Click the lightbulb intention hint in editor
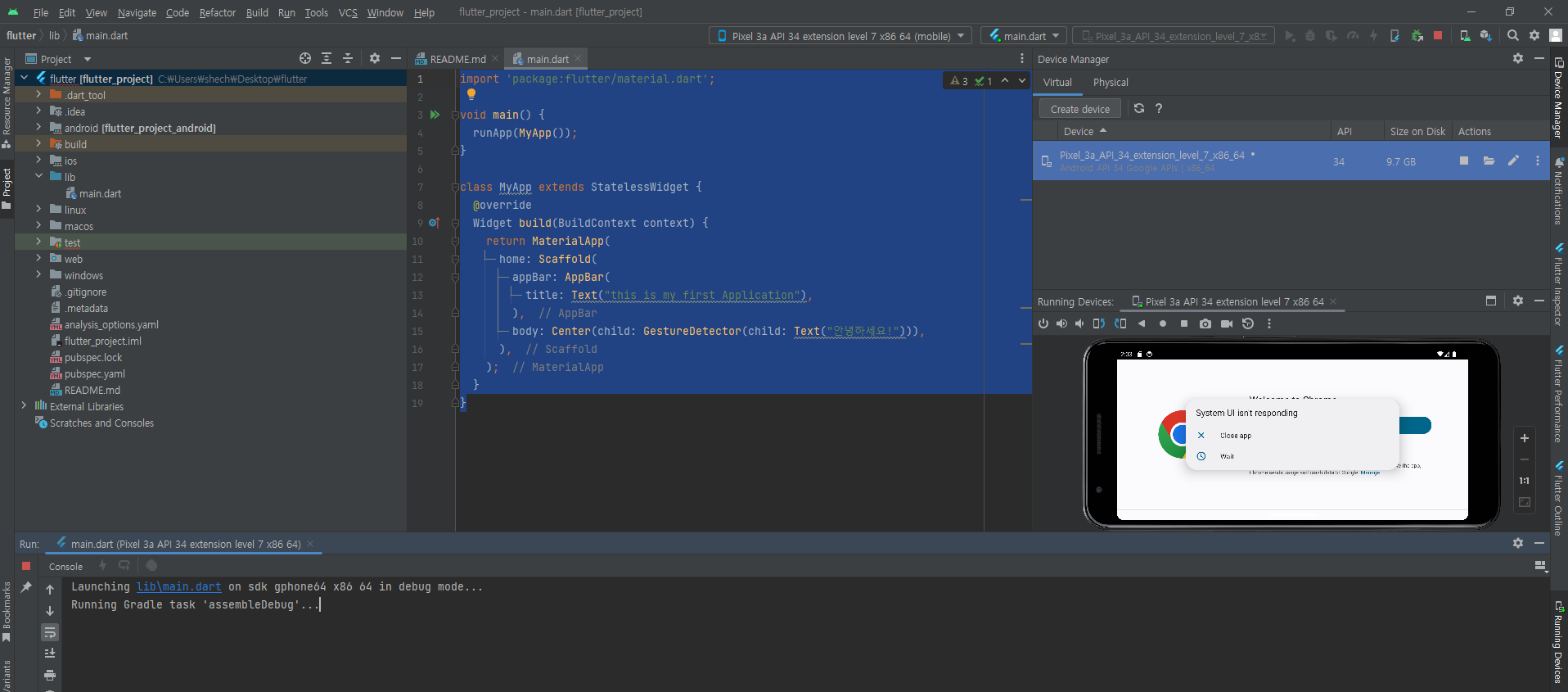The height and width of the screenshot is (692, 1568). [471, 94]
